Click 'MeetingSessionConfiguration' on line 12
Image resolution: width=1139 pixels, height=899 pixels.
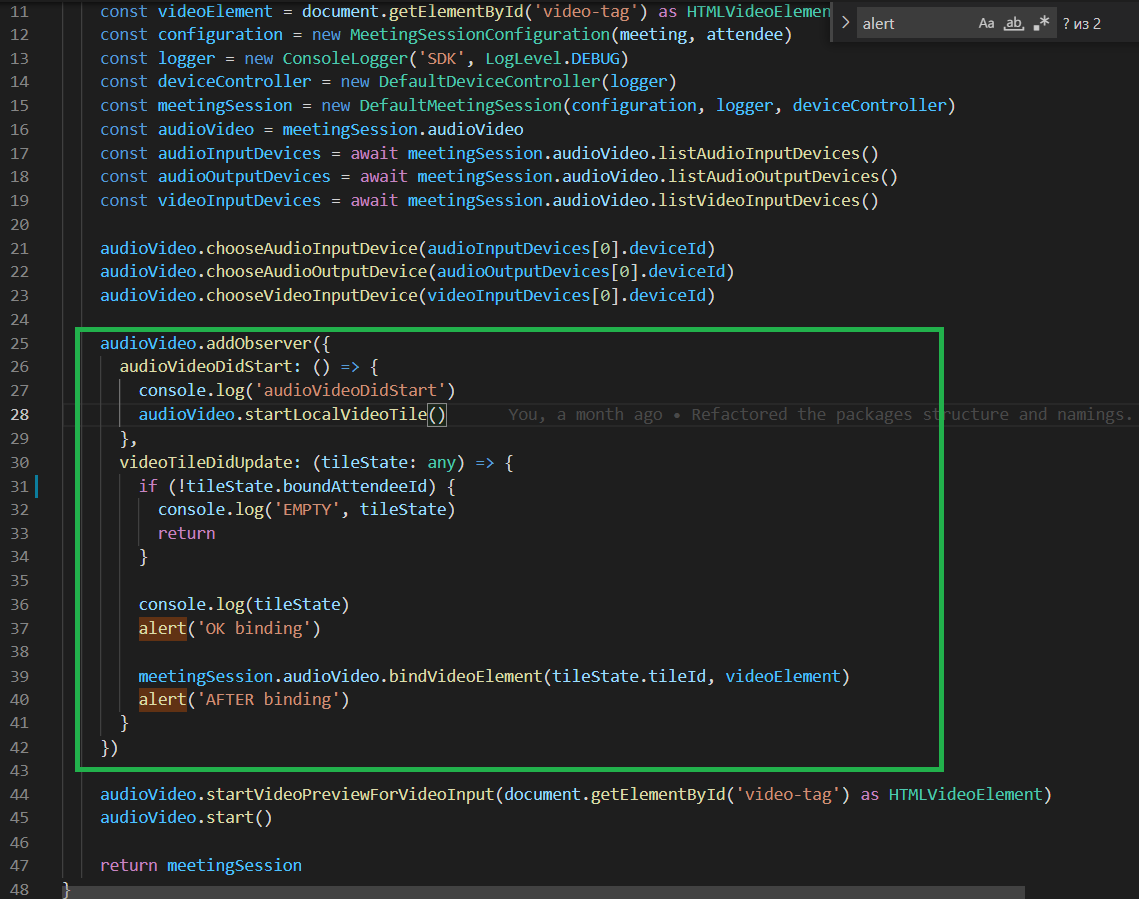[x=479, y=35]
